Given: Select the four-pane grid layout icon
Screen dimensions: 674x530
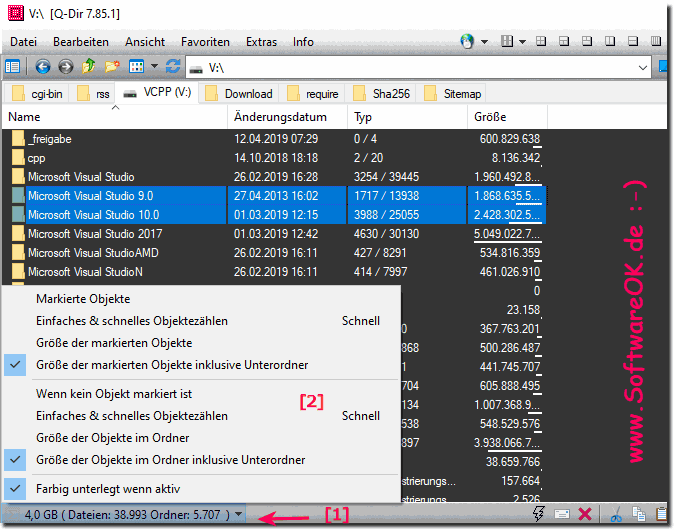Looking at the screenshot, I should (x=541, y=41).
